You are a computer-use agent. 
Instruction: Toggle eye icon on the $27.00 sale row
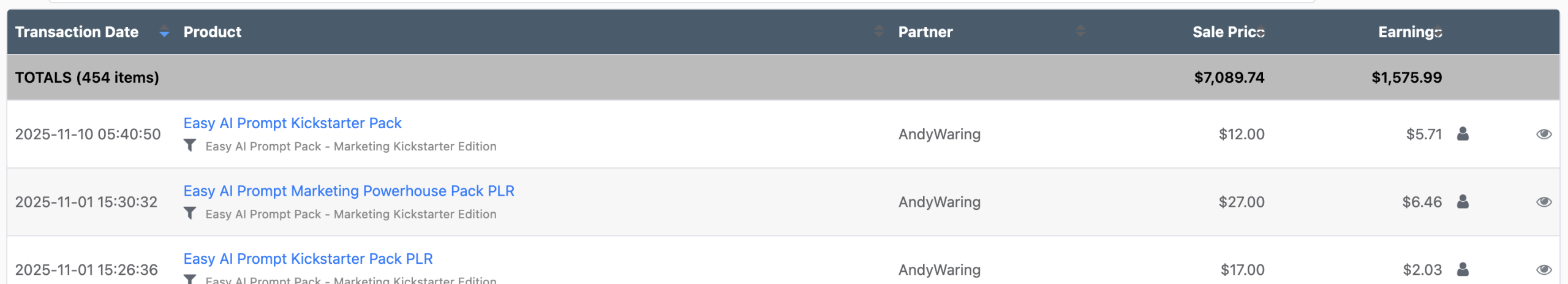[1543, 202]
